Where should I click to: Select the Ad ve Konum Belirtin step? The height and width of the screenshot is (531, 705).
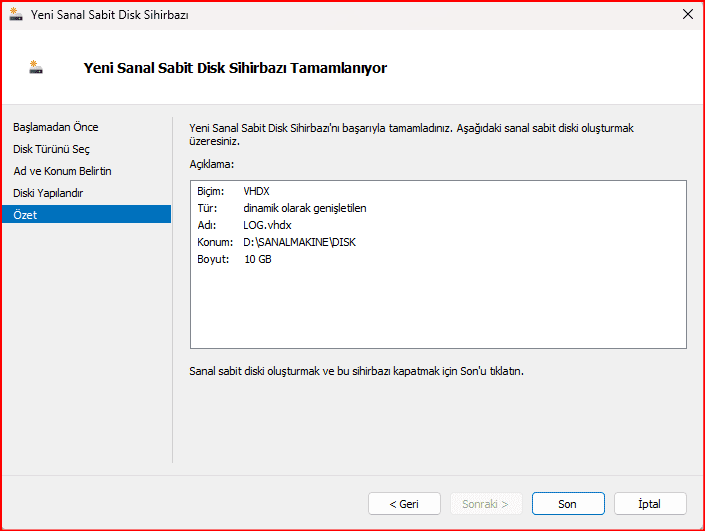(x=62, y=171)
